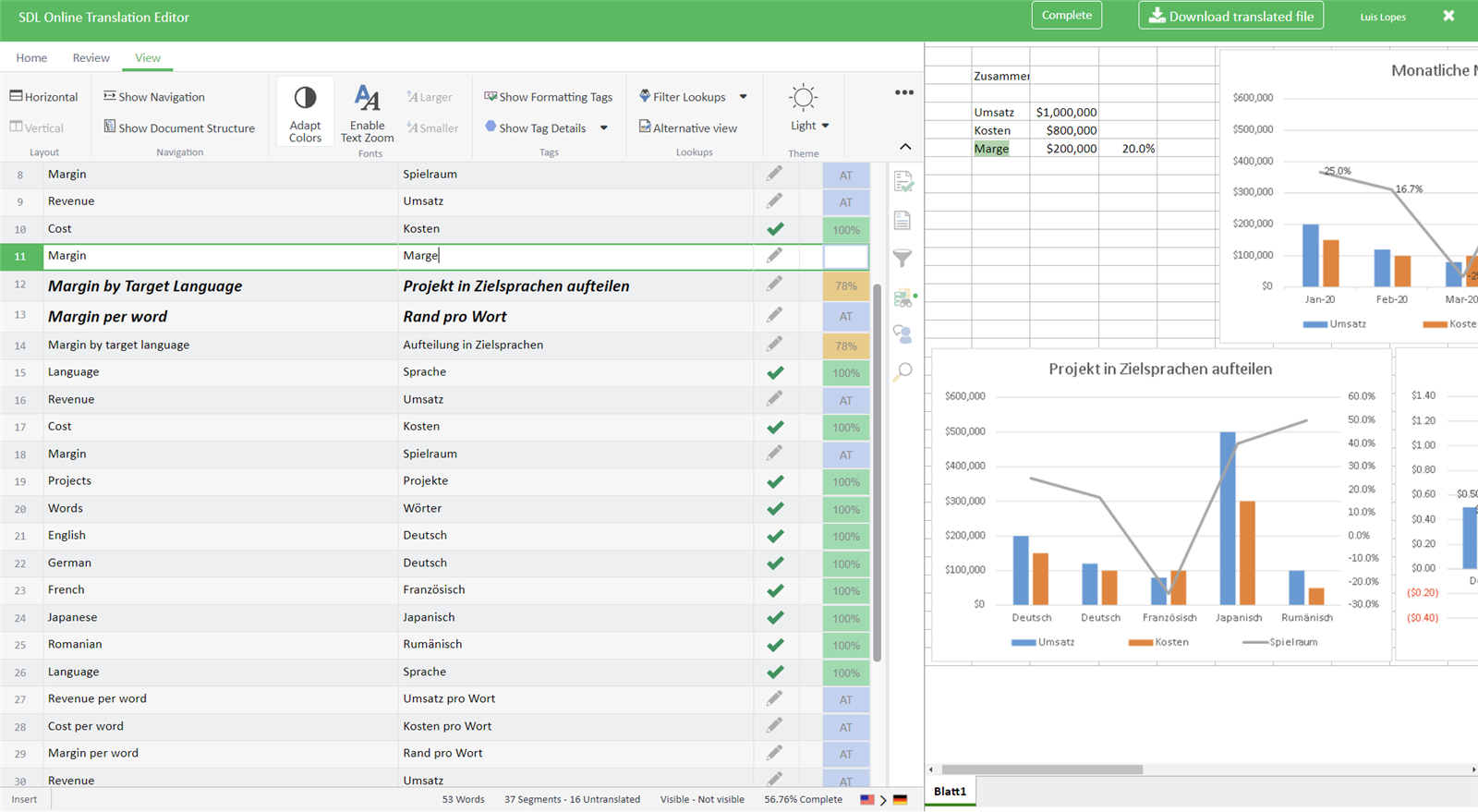Open the comments icon in sidebar

coord(903,333)
